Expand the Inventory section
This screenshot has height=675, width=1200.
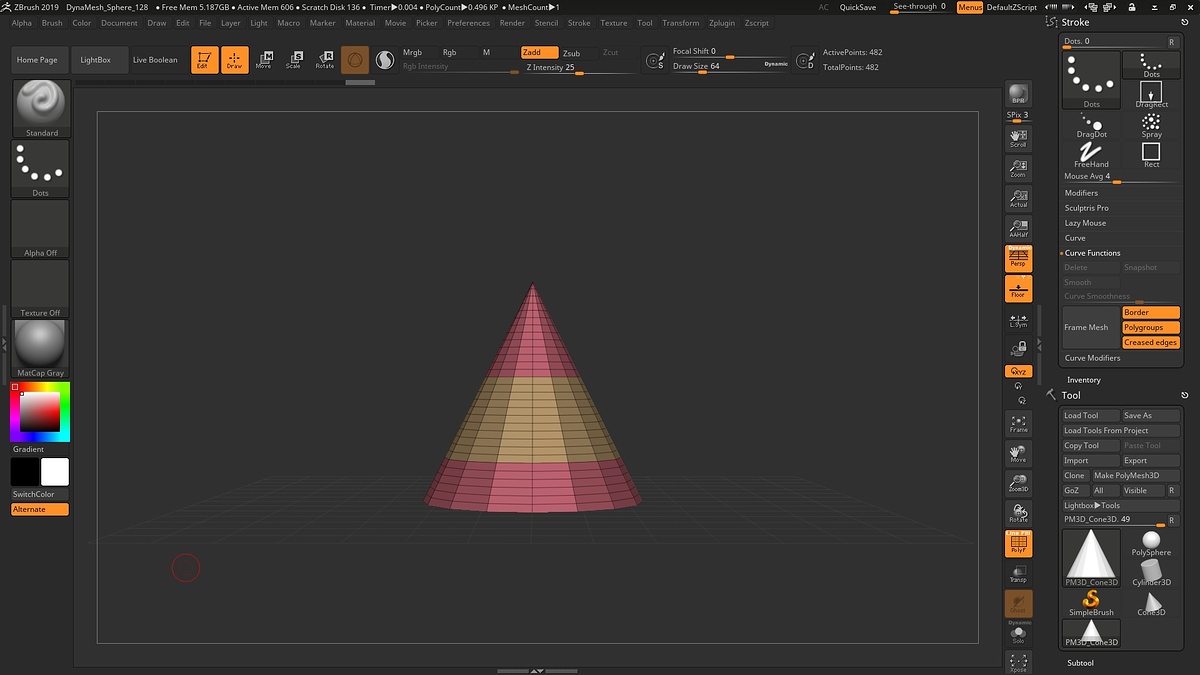(1083, 380)
